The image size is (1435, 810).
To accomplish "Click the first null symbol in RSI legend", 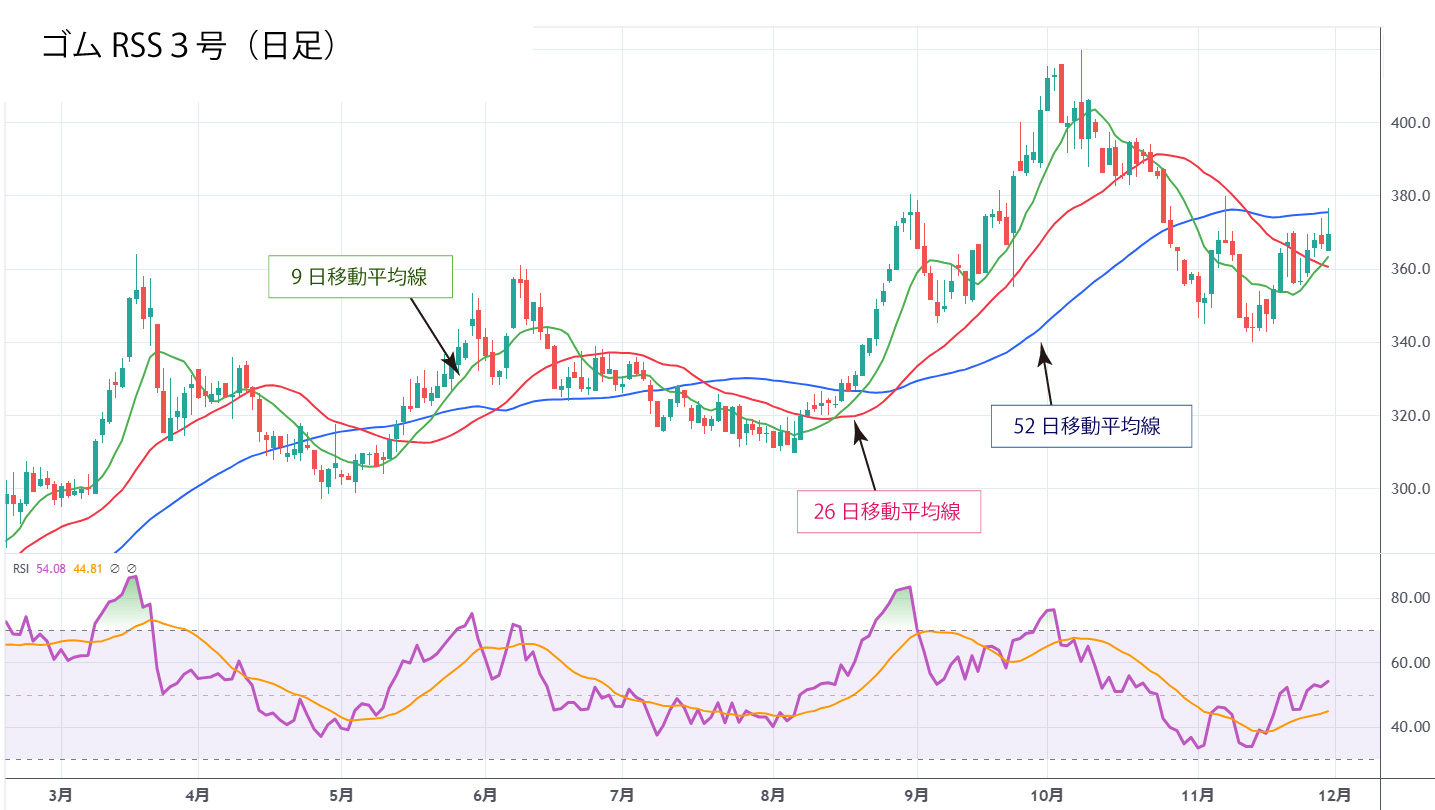I will [115, 568].
